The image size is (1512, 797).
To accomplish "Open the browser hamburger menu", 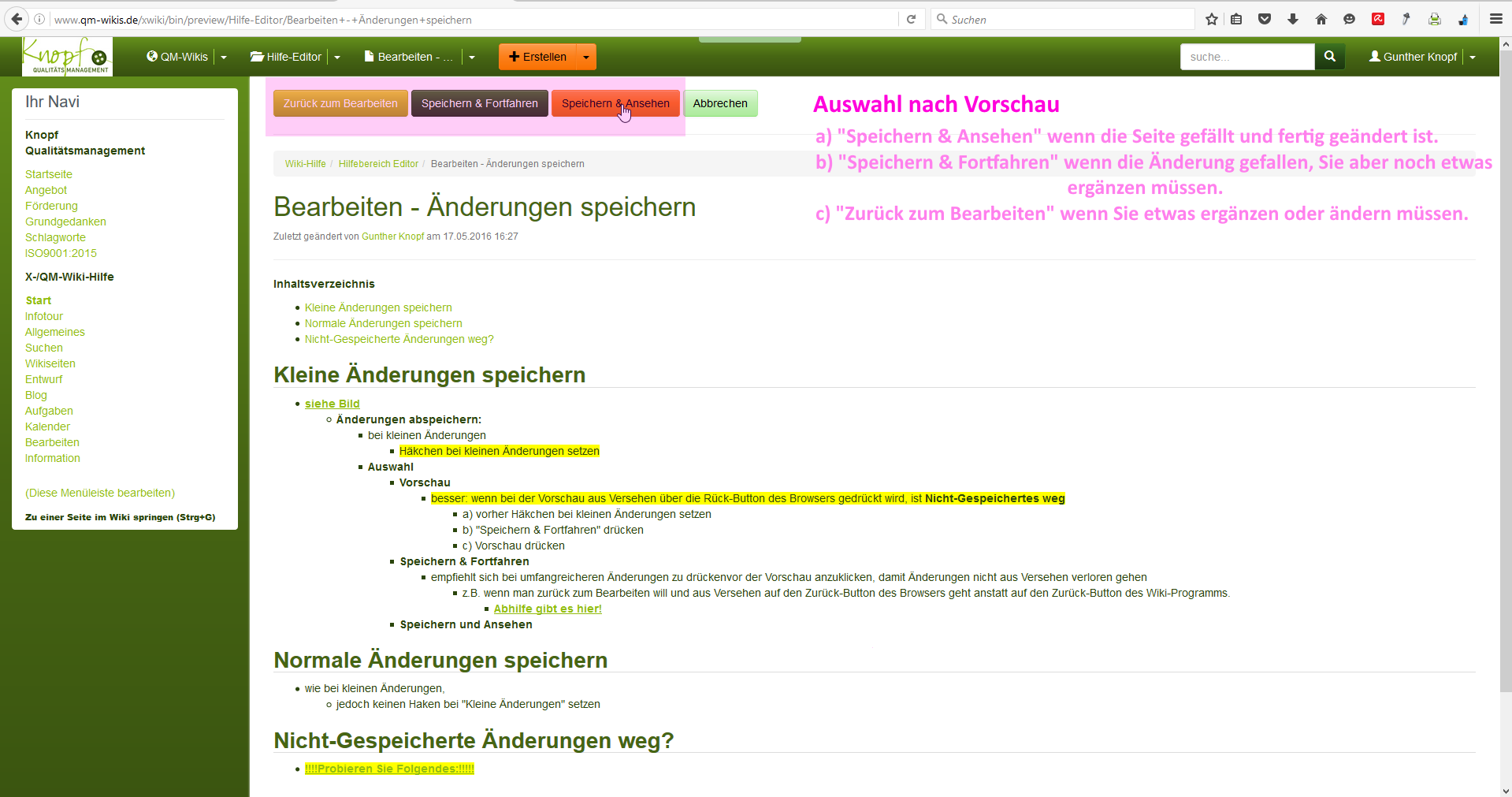I will (1496, 20).
